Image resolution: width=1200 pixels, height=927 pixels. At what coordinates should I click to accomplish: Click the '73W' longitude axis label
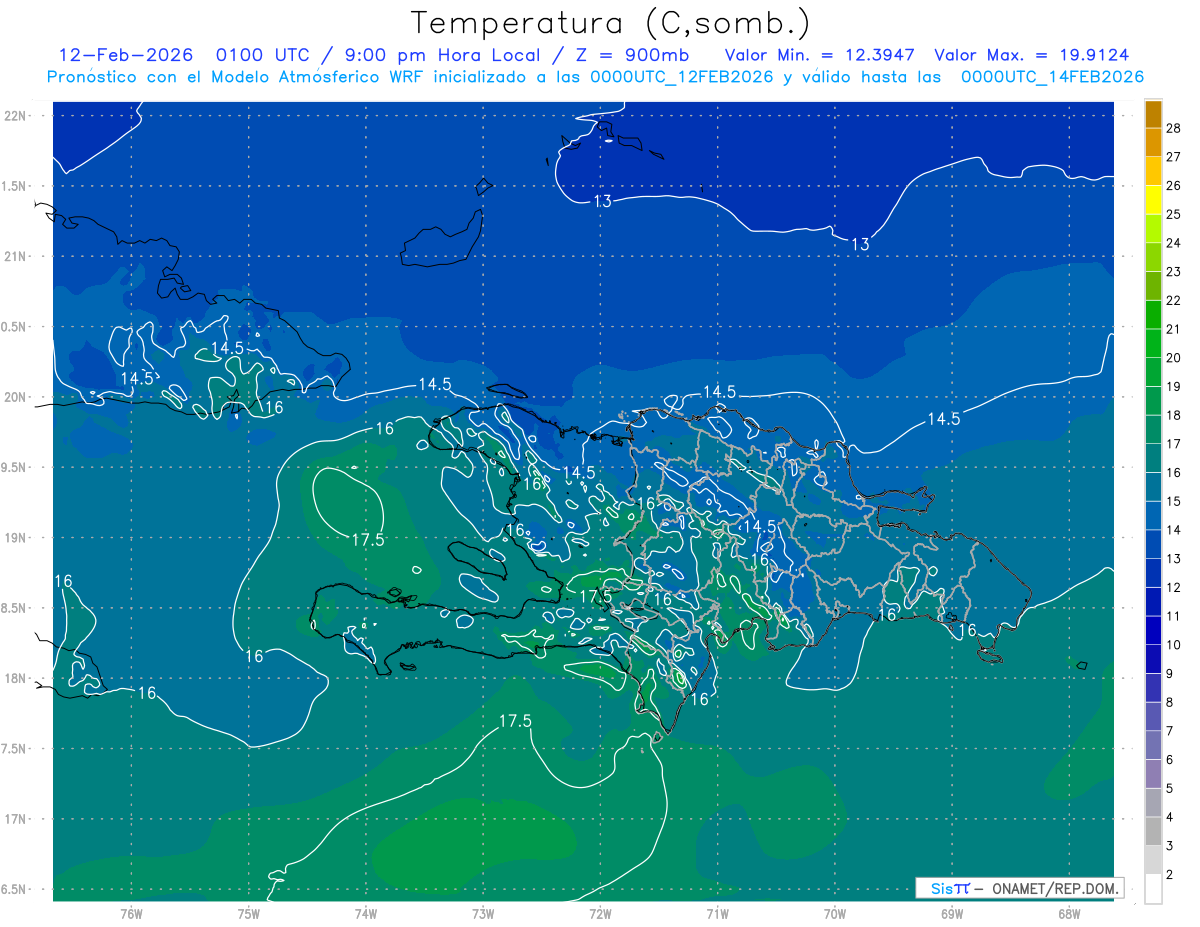click(483, 914)
